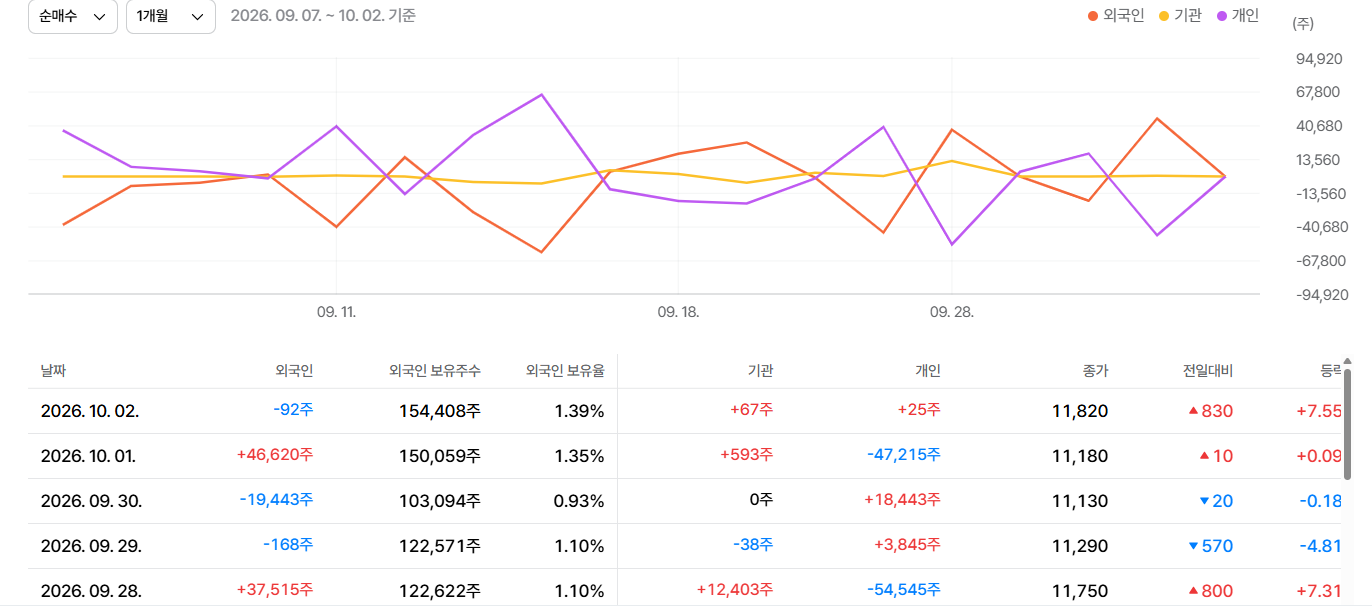Click the 09. 18. chart axis label
1372x606 pixels.
tap(678, 312)
